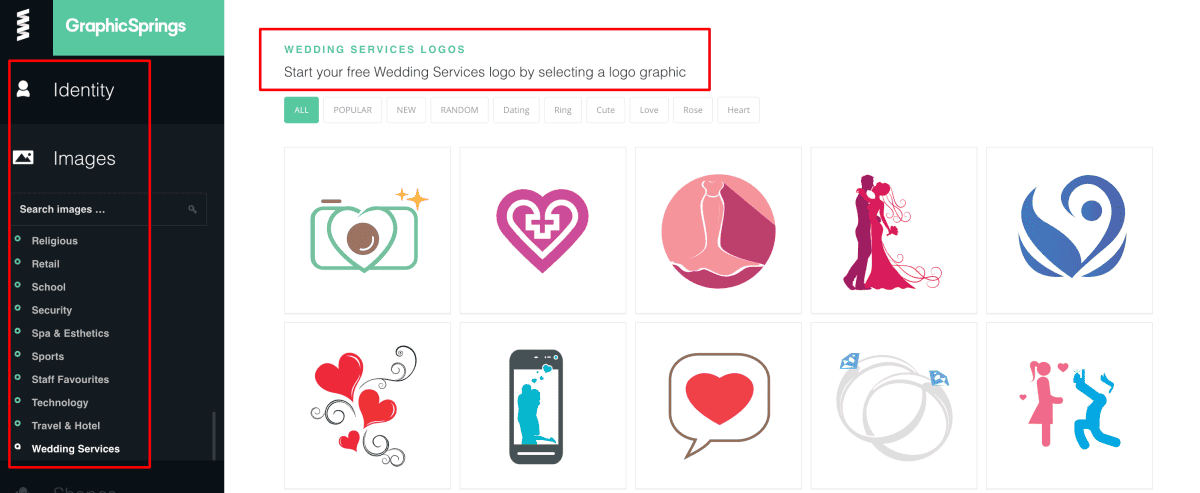Select the camera with heart logo graphic

[x=368, y=230]
